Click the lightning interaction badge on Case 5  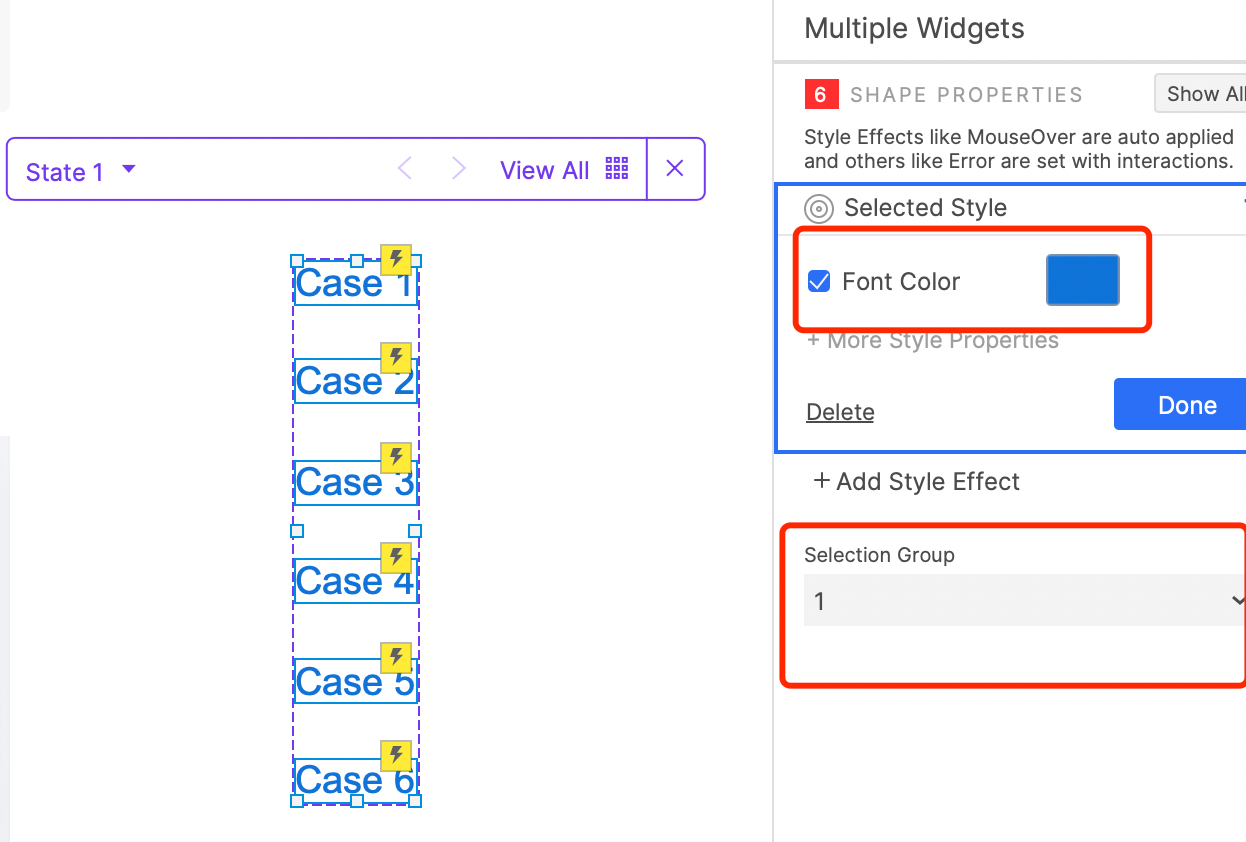[x=396, y=658]
